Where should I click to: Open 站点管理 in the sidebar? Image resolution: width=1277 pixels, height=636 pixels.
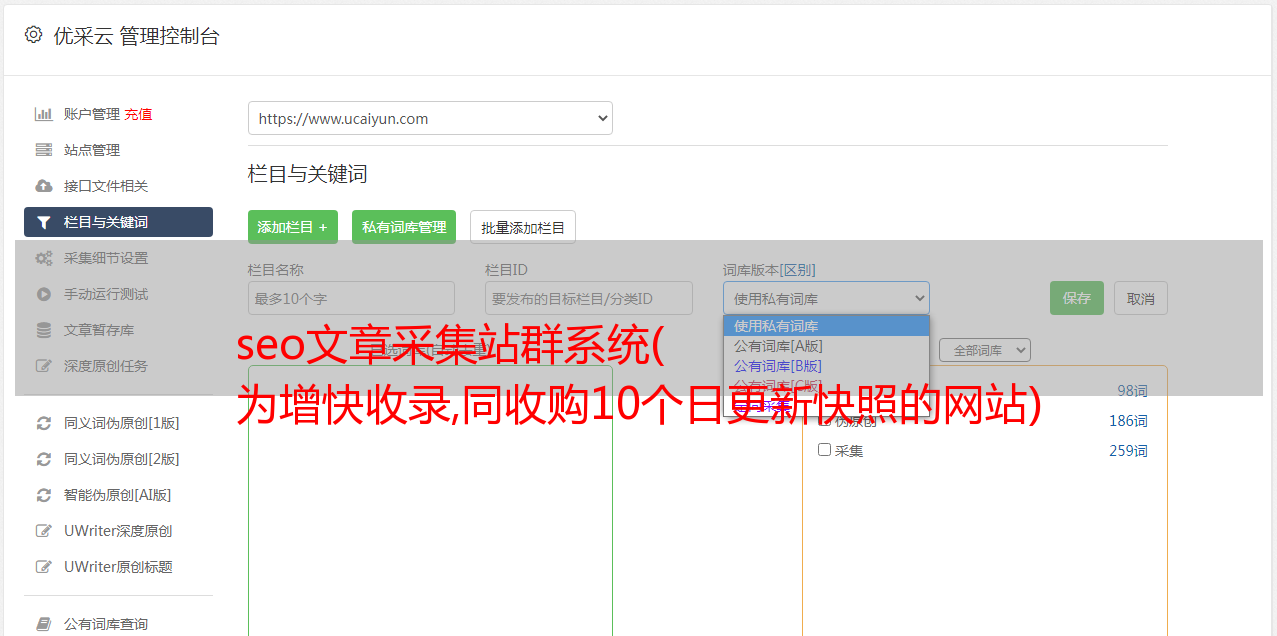pos(92,150)
